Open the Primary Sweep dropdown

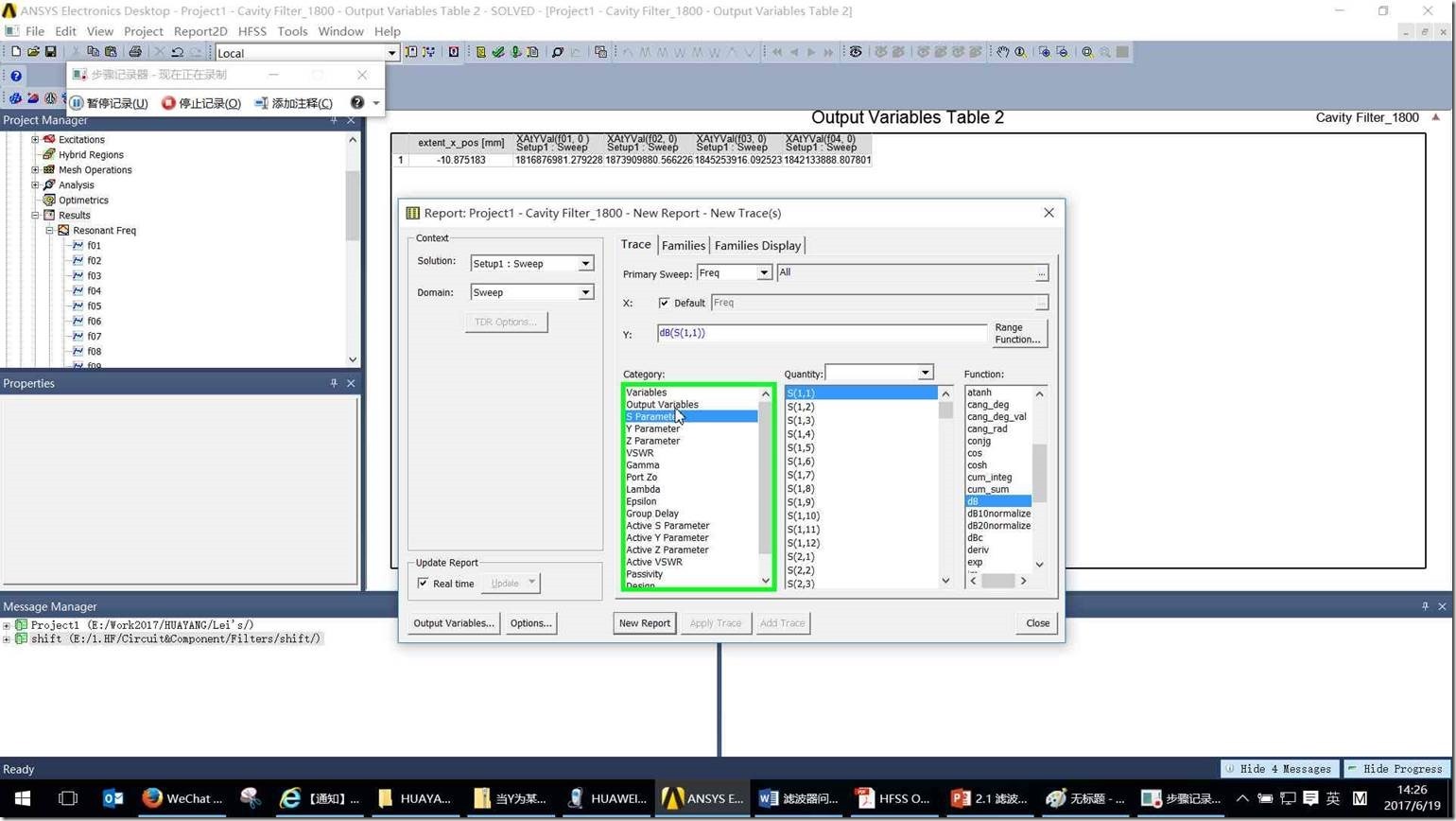click(763, 272)
